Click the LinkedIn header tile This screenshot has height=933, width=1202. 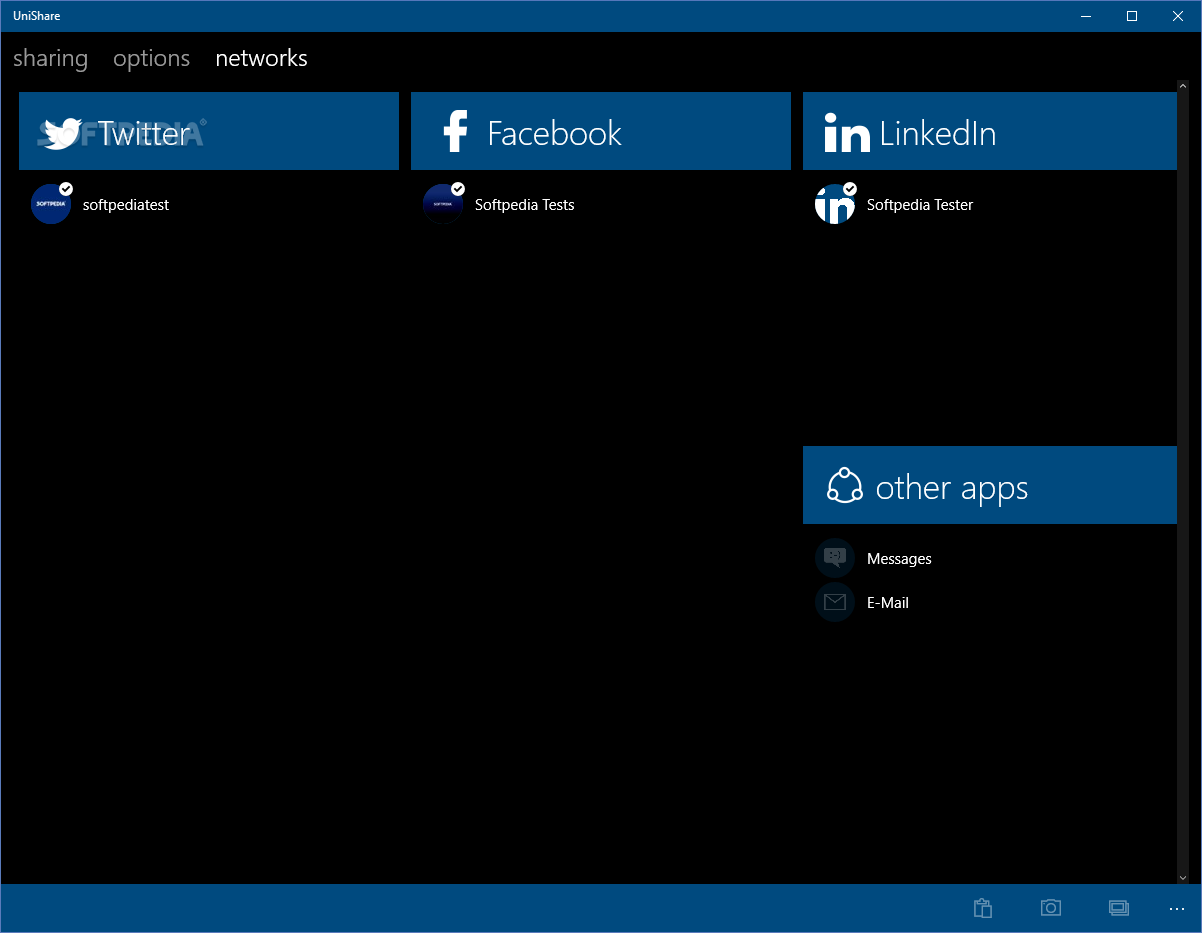tap(990, 131)
